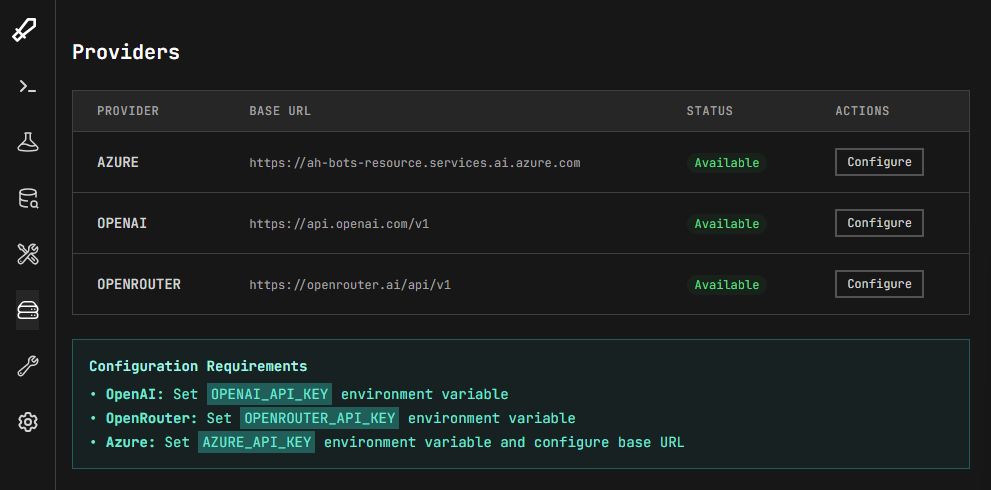Click the OPENROUTER_API_KEY code tag

pyautogui.click(x=319, y=418)
